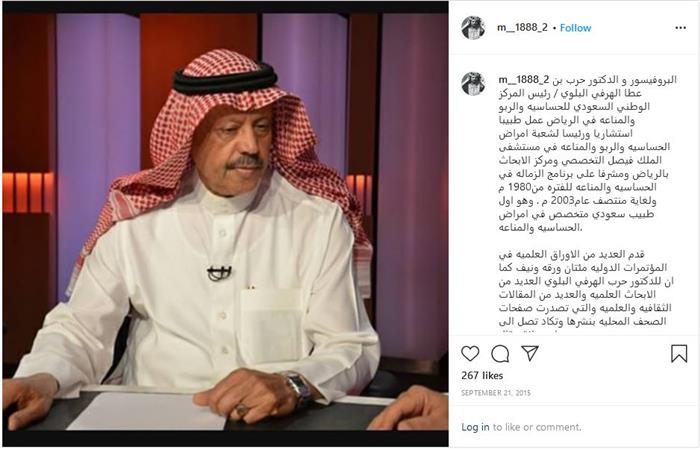Open comments via the speech bubble icon

[500, 353]
